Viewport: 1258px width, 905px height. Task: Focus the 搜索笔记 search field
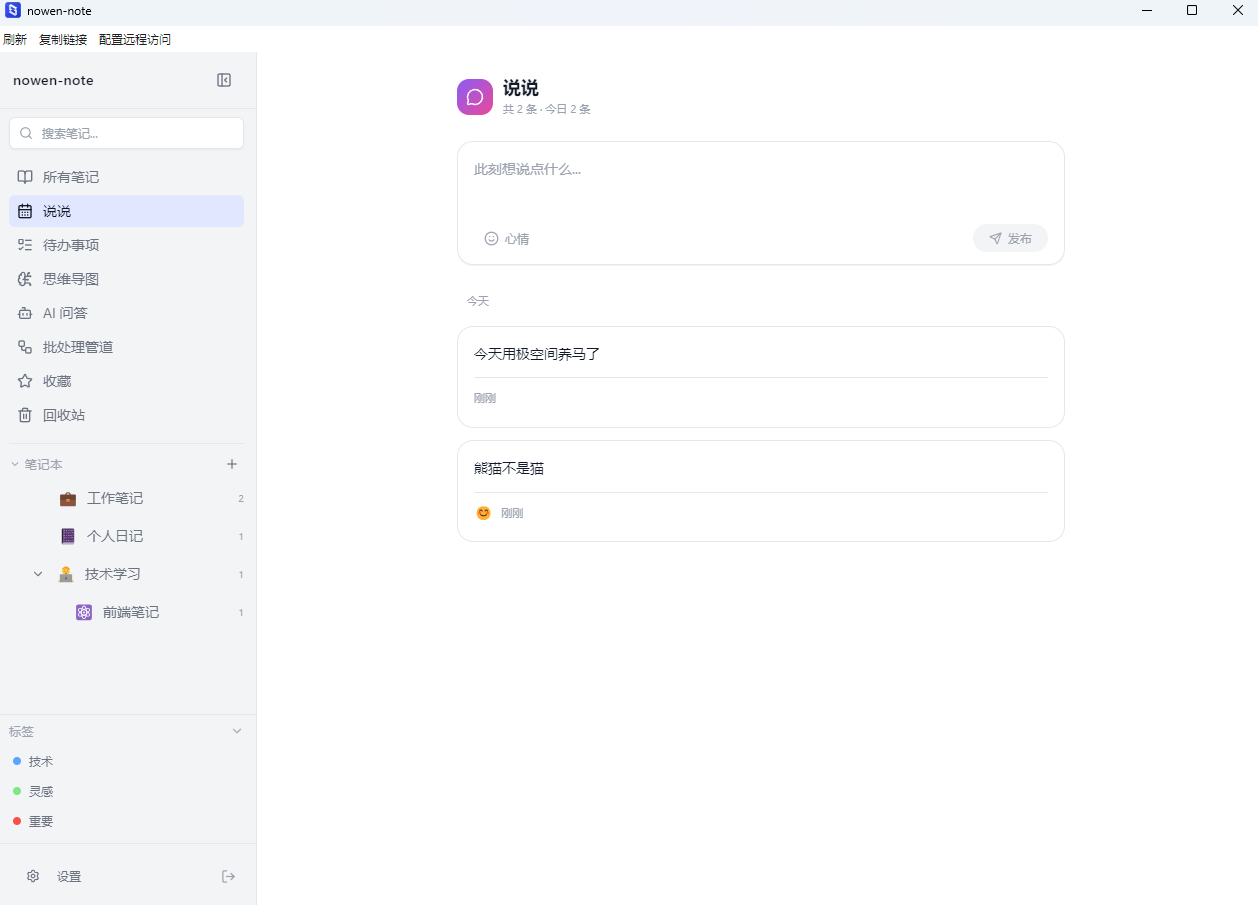(126, 133)
